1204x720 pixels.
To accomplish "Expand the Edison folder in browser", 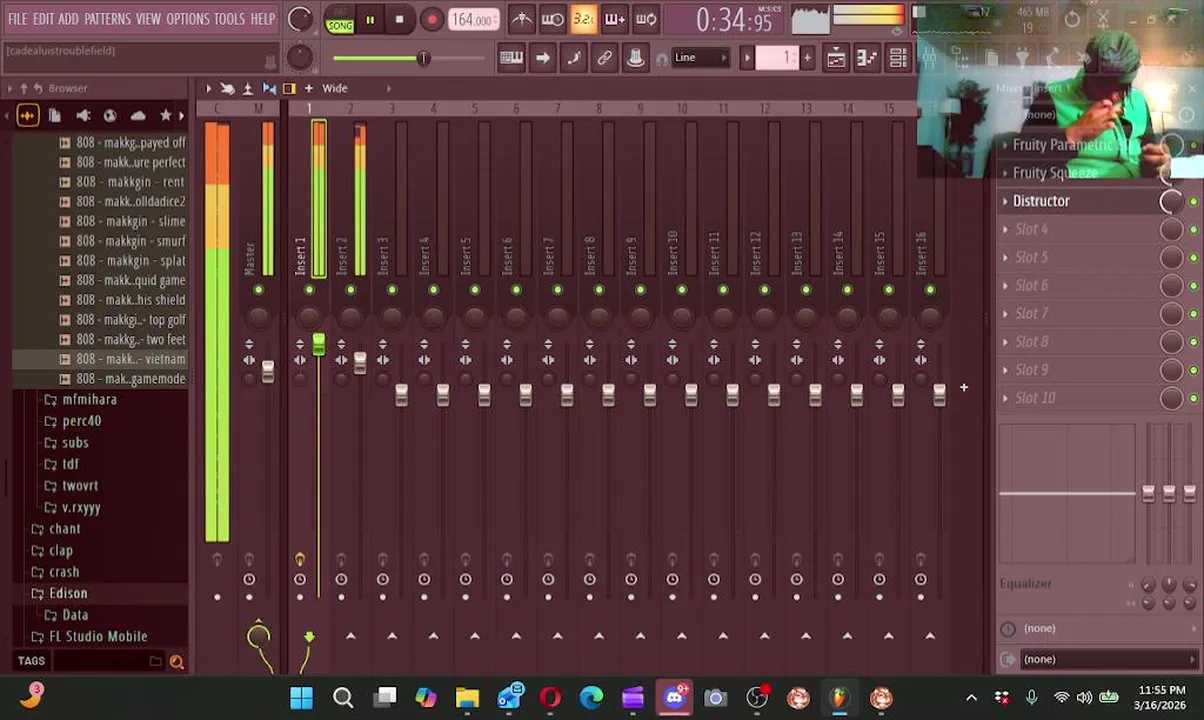I will coord(68,593).
